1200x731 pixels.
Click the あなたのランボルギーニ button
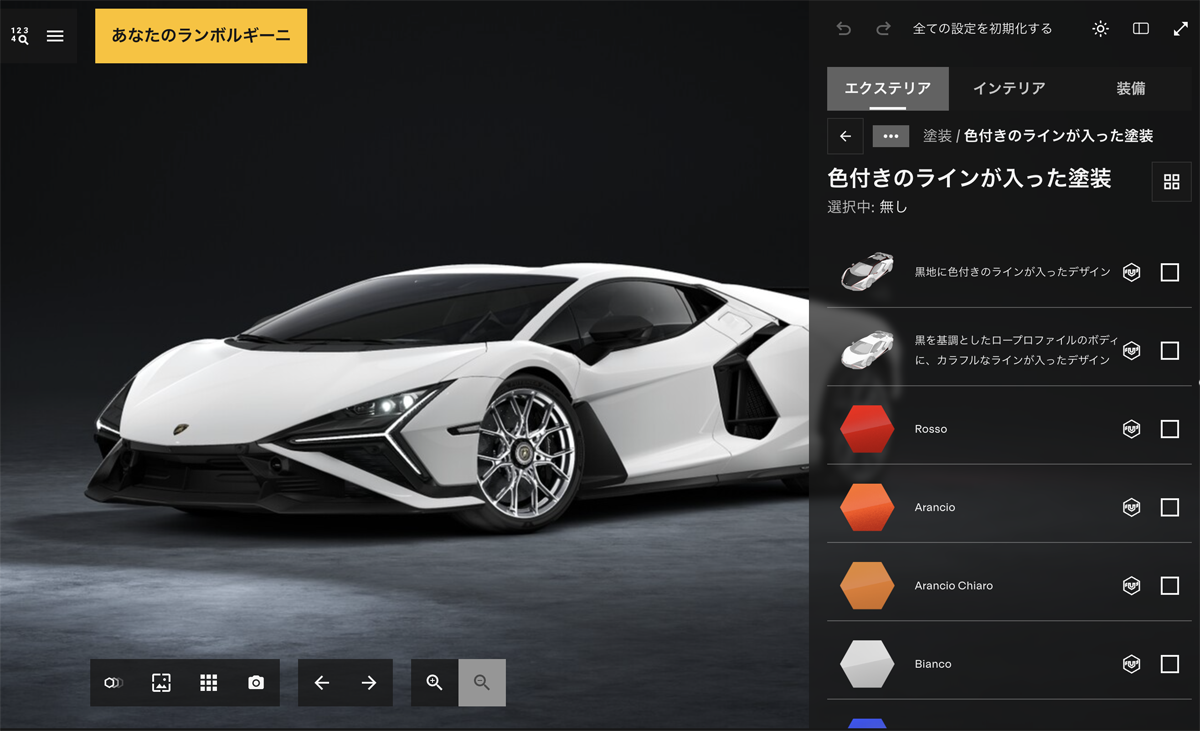[201, 36]
